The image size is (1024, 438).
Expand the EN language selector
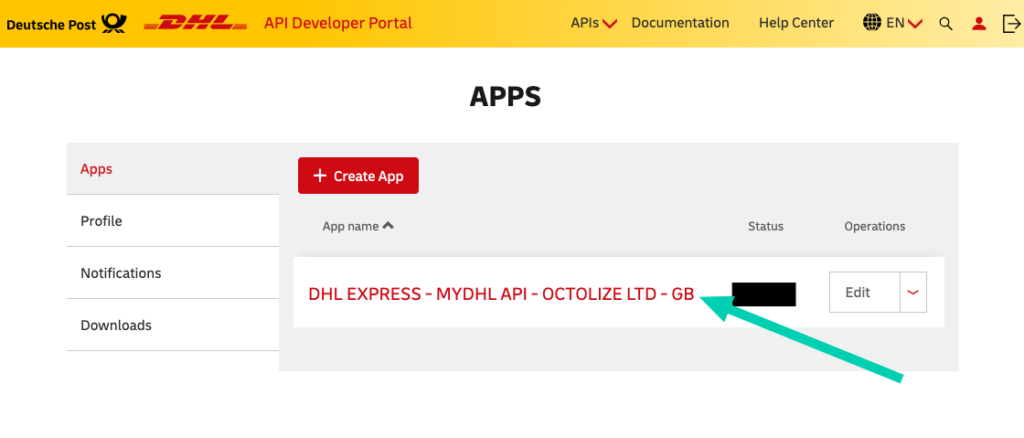pos(904,23)
